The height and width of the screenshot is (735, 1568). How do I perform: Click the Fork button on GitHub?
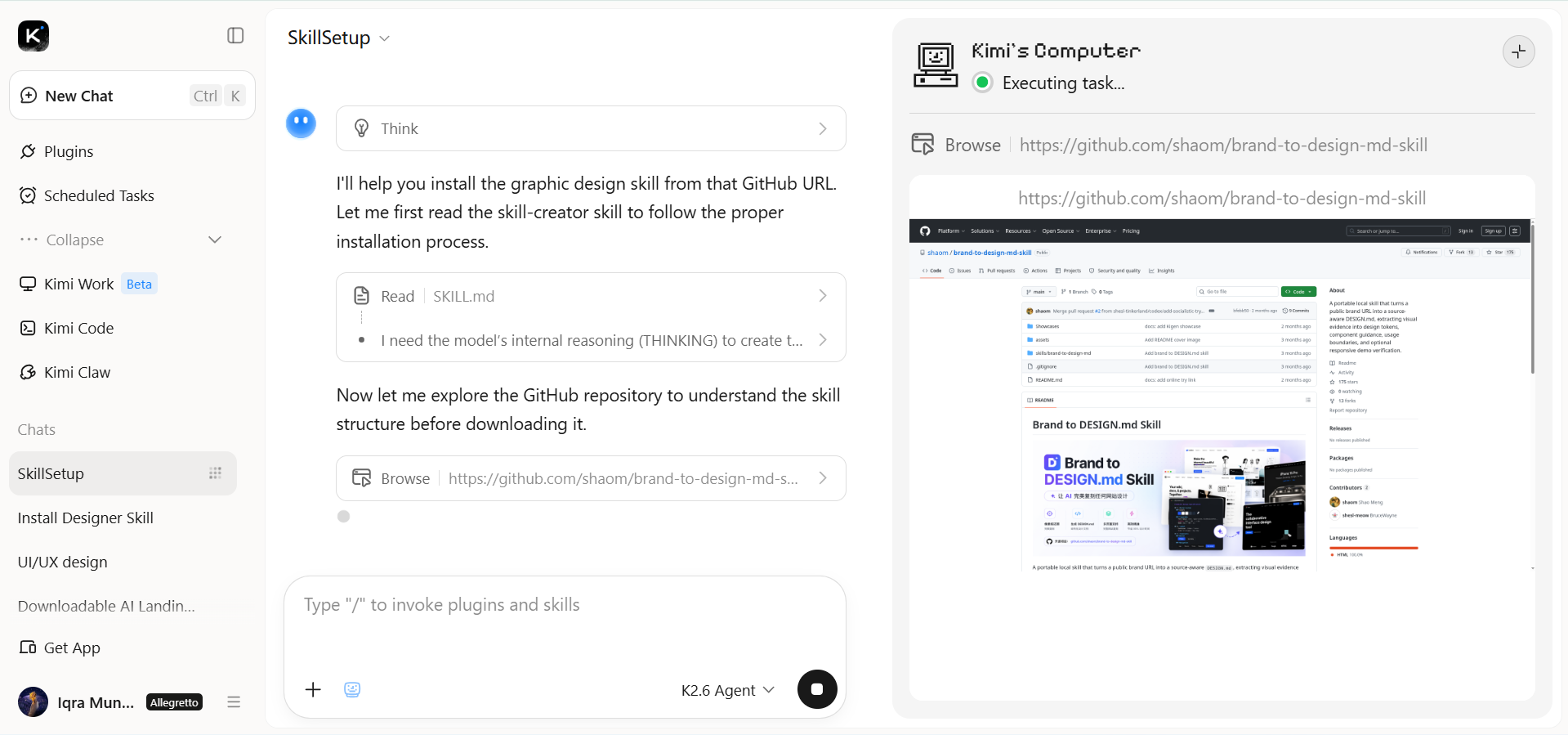(1462, 253)
